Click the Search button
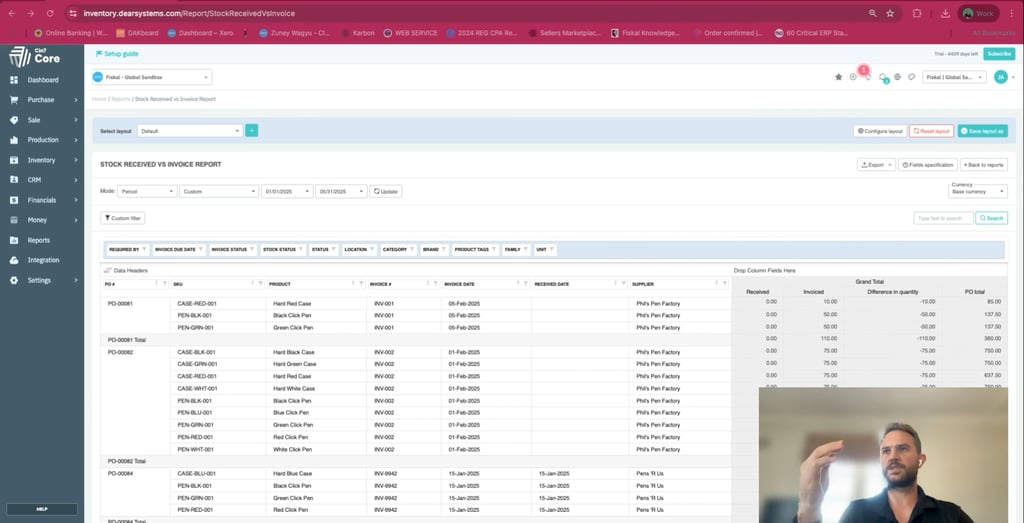The width and height of the screenshot is (1024, 523). click(x=991, y=218)
